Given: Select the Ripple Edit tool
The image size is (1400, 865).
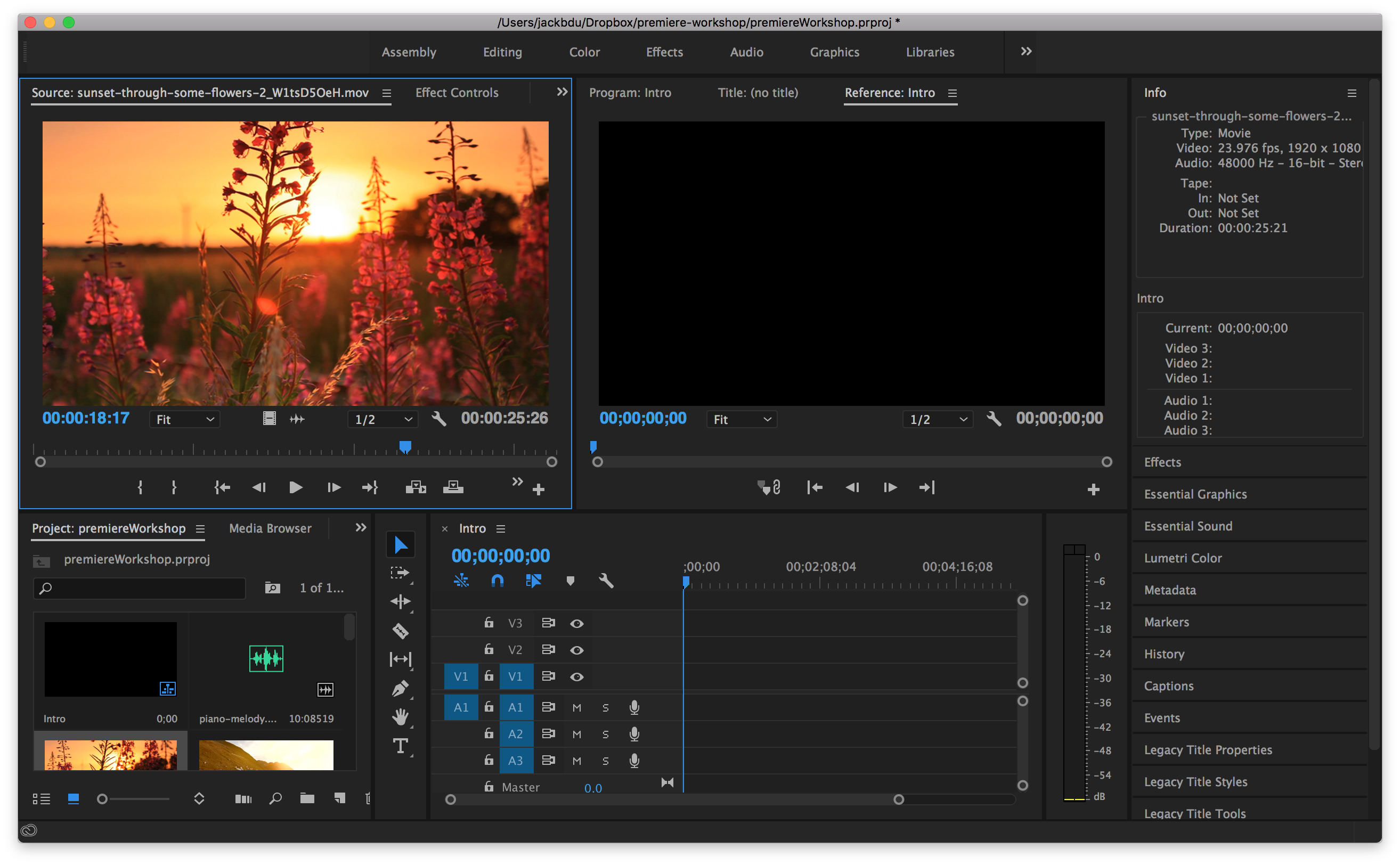Looking at the screenshot, I should pos(400,601).
